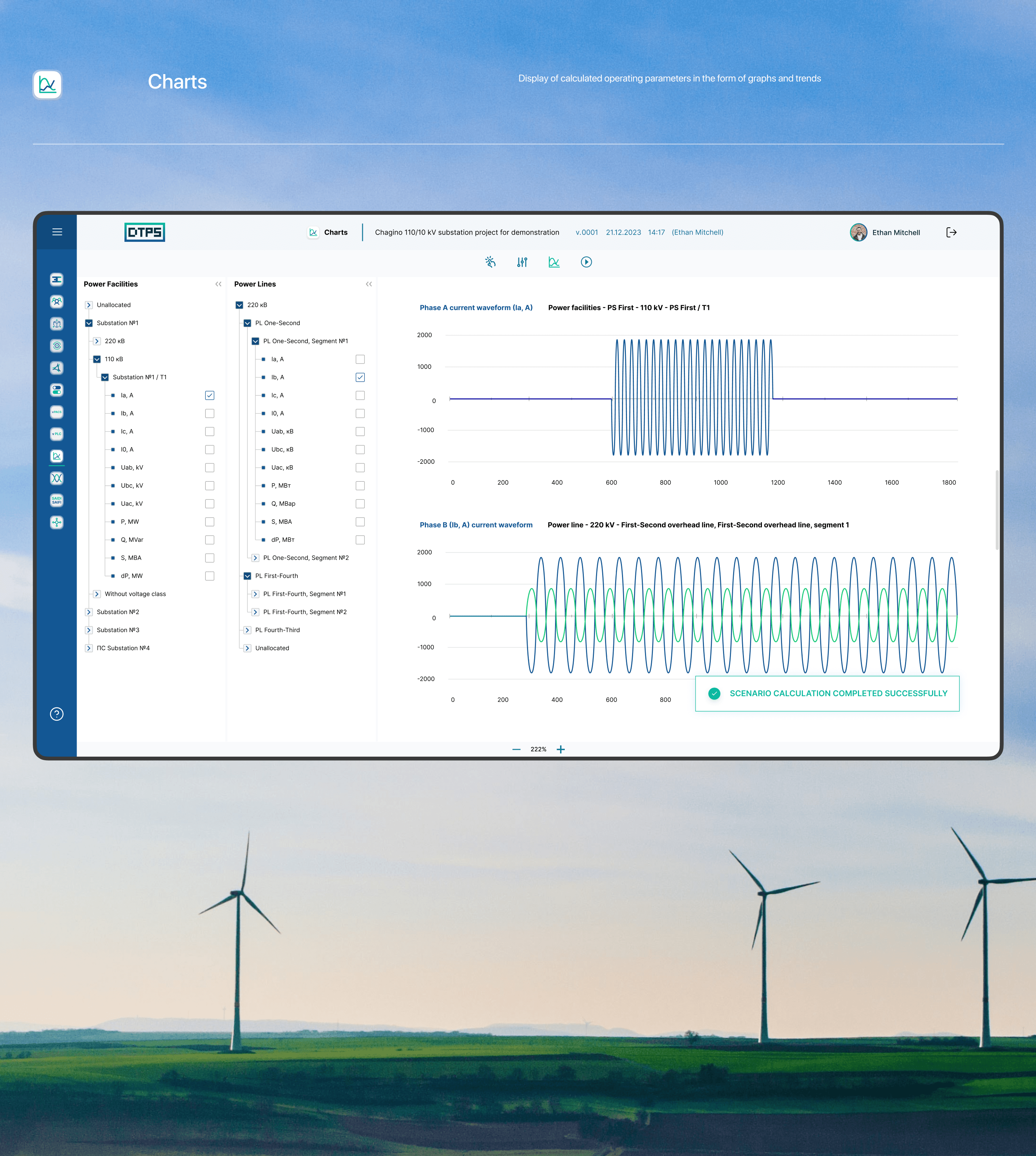Uncheck Ia, A under Substation №1 / T1

(x=209, y=395)
